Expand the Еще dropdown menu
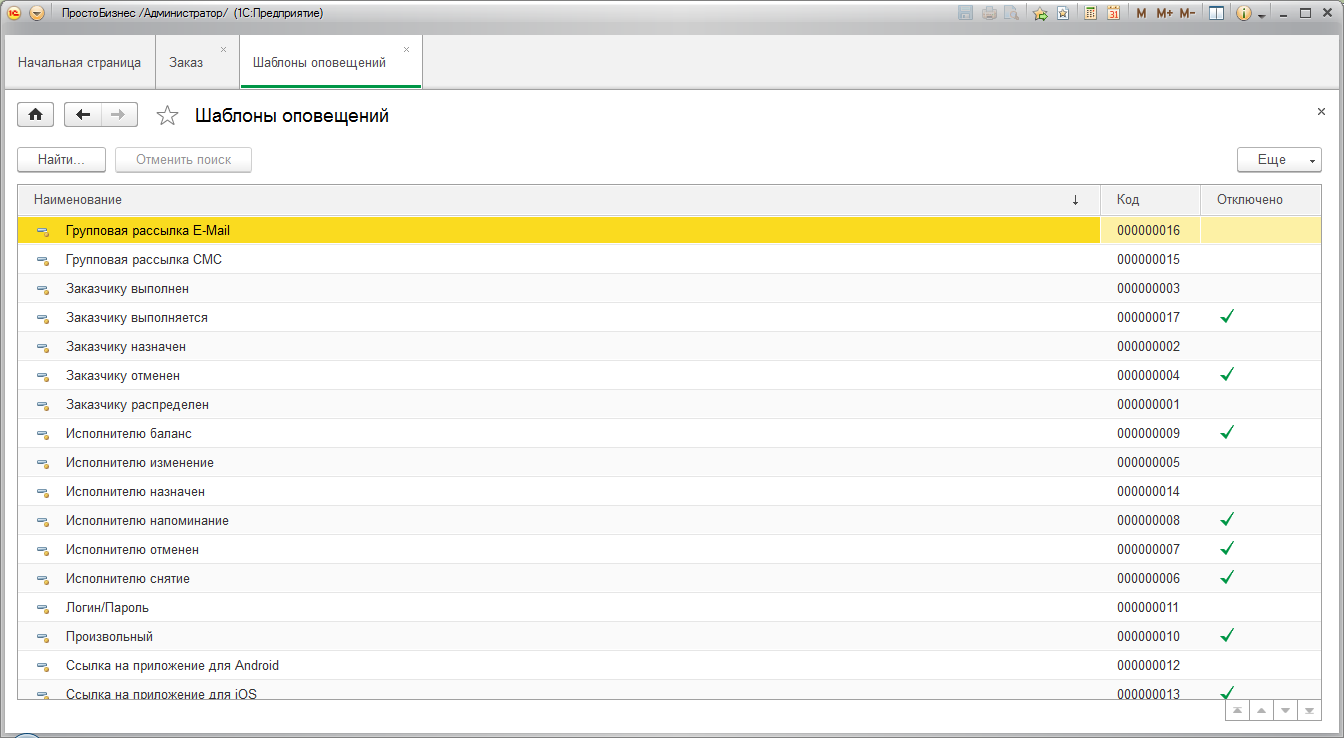This screenshot has height=738, width=1344. [1279, 160]
